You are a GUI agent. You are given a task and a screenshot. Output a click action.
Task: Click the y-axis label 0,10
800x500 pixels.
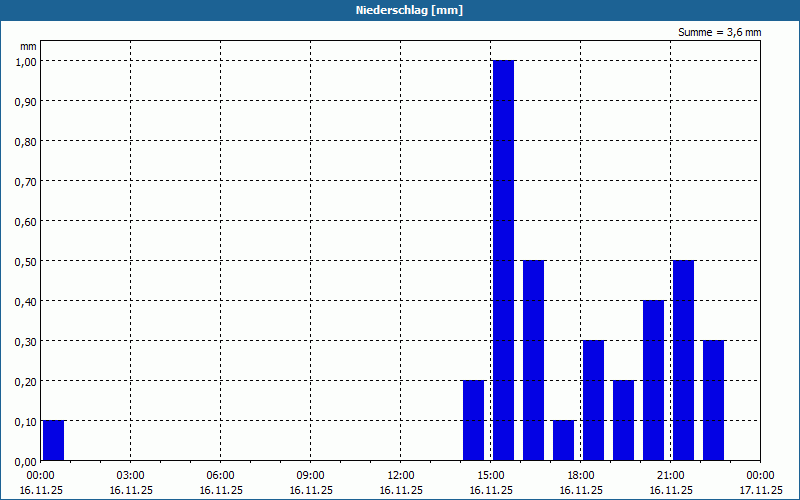(26, 421)
